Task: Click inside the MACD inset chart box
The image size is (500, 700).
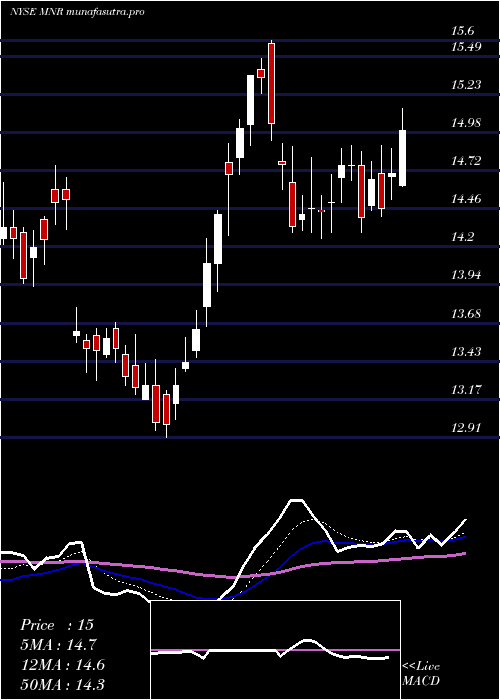Action: click(275, 650)
